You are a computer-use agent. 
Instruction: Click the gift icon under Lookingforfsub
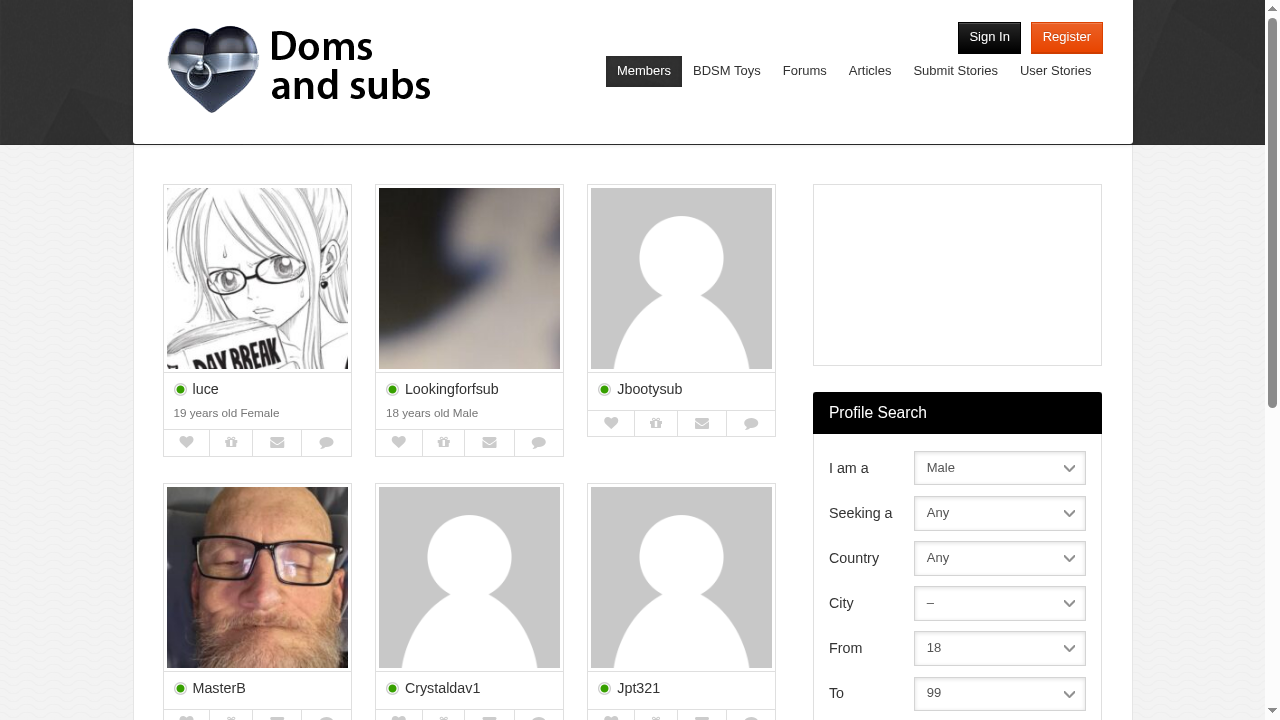443,442
